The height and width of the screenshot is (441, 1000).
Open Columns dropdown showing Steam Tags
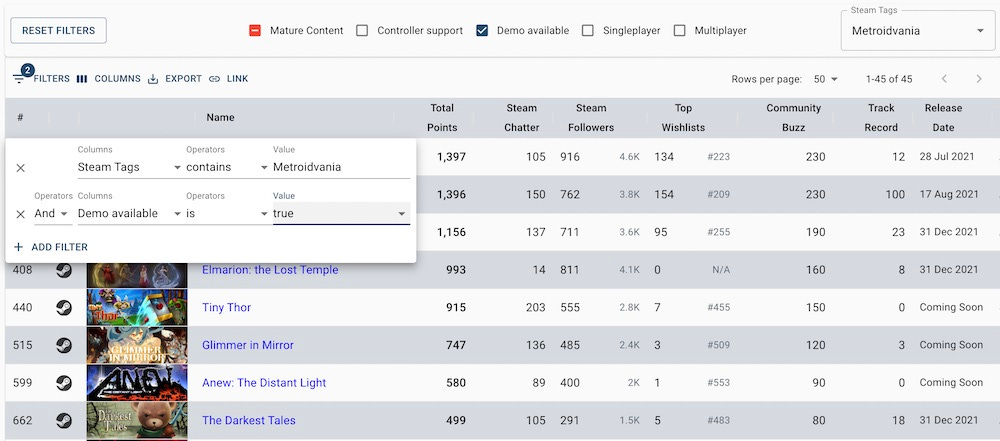[129, 167]
